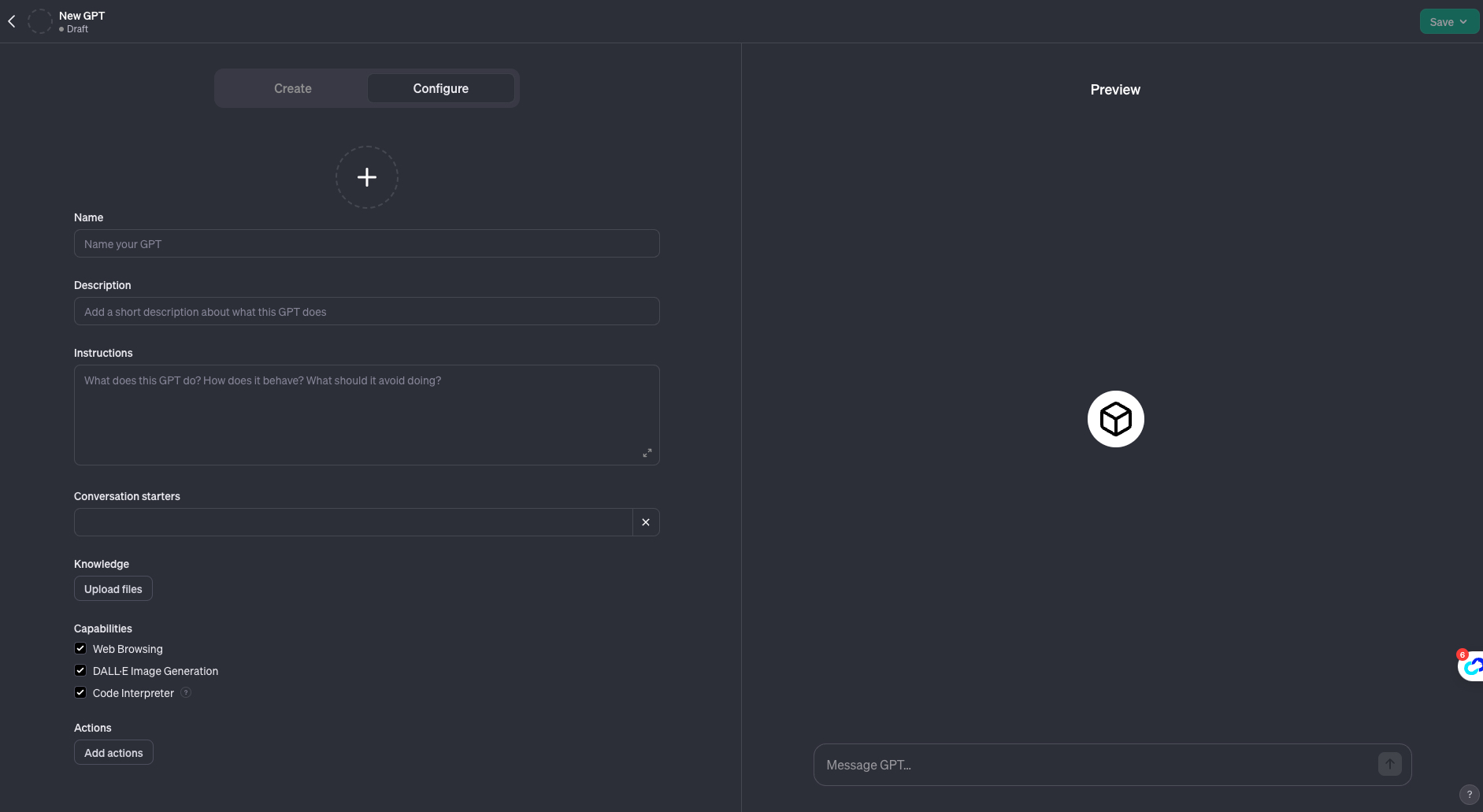This screenshot has height=812, width=1483.
Task: Select the Configure tab
Action: (441, 88)
